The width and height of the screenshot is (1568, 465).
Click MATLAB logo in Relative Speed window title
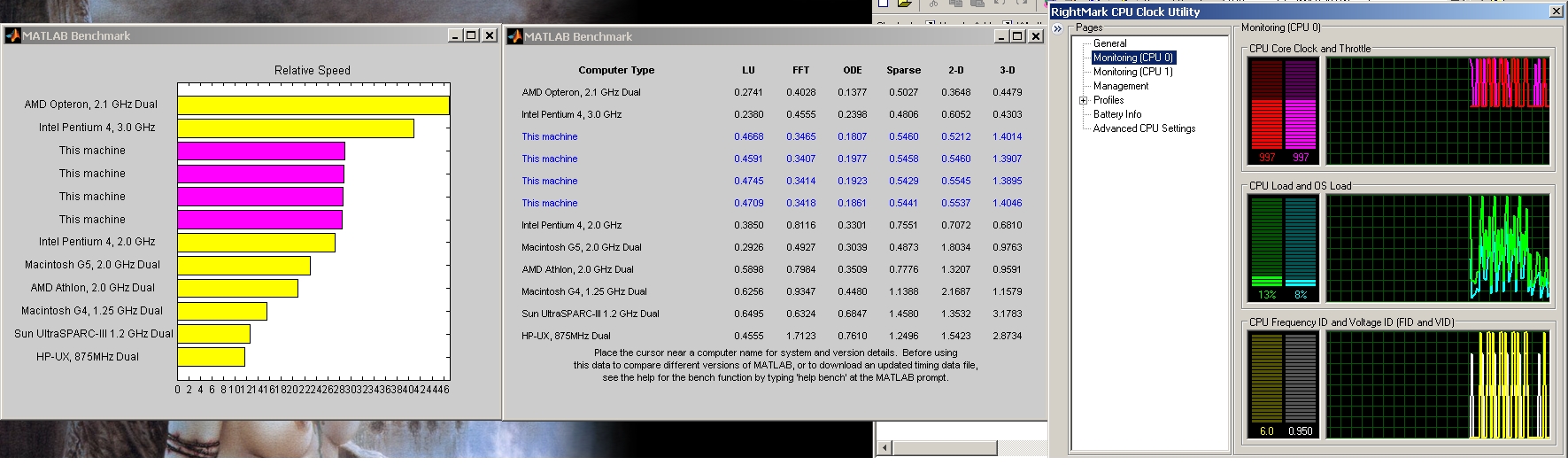coord(12,35)
